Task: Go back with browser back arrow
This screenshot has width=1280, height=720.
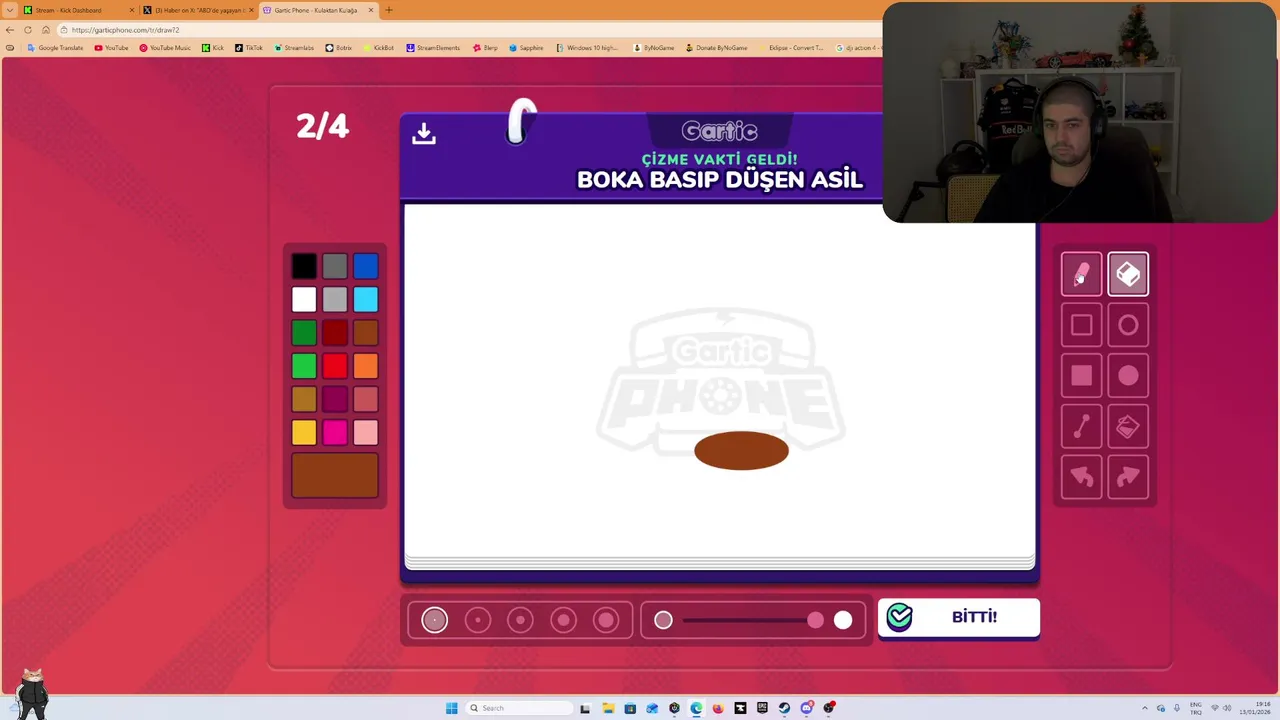Action: click(10, 30)
